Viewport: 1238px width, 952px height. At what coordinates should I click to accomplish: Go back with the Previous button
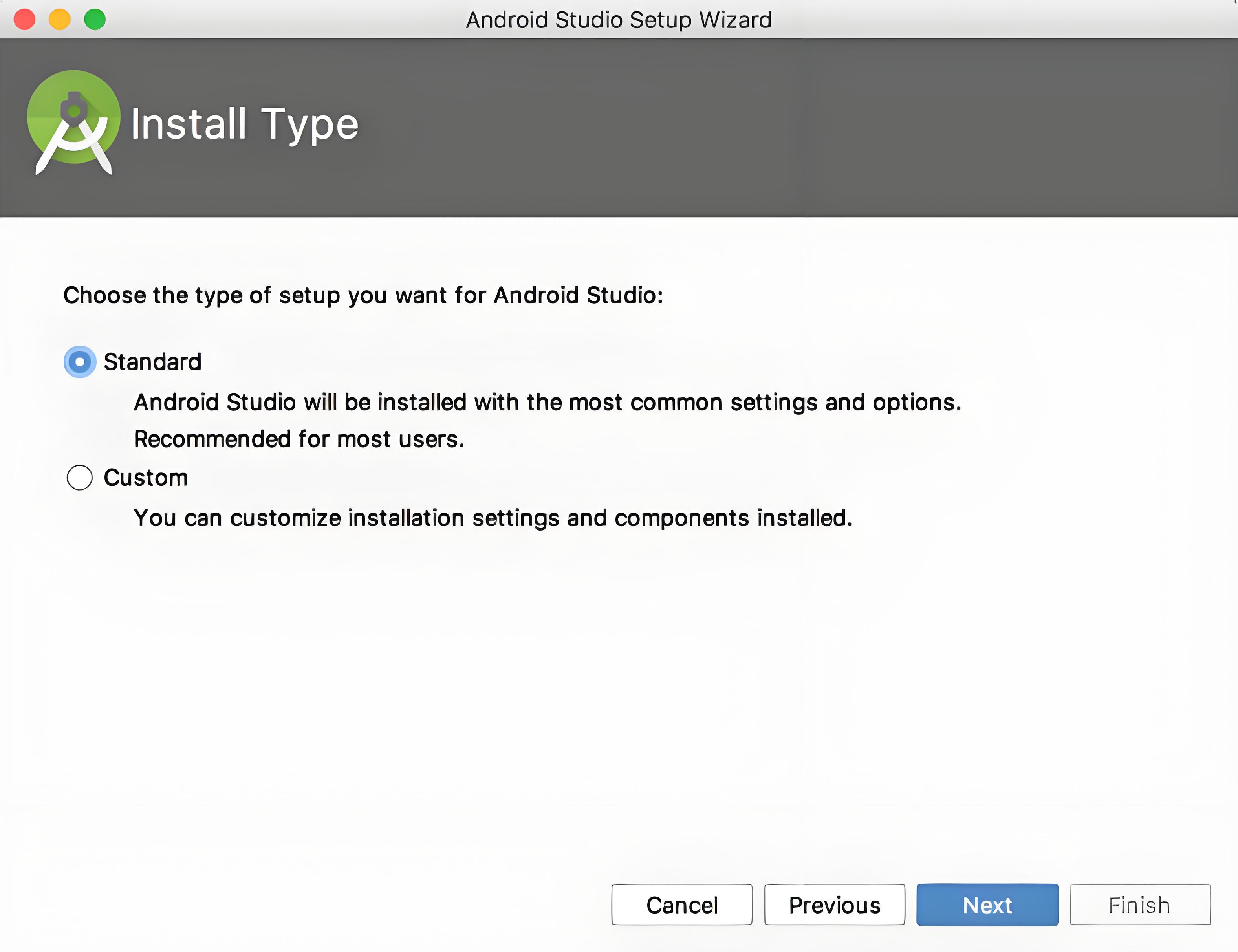[835, 905]
